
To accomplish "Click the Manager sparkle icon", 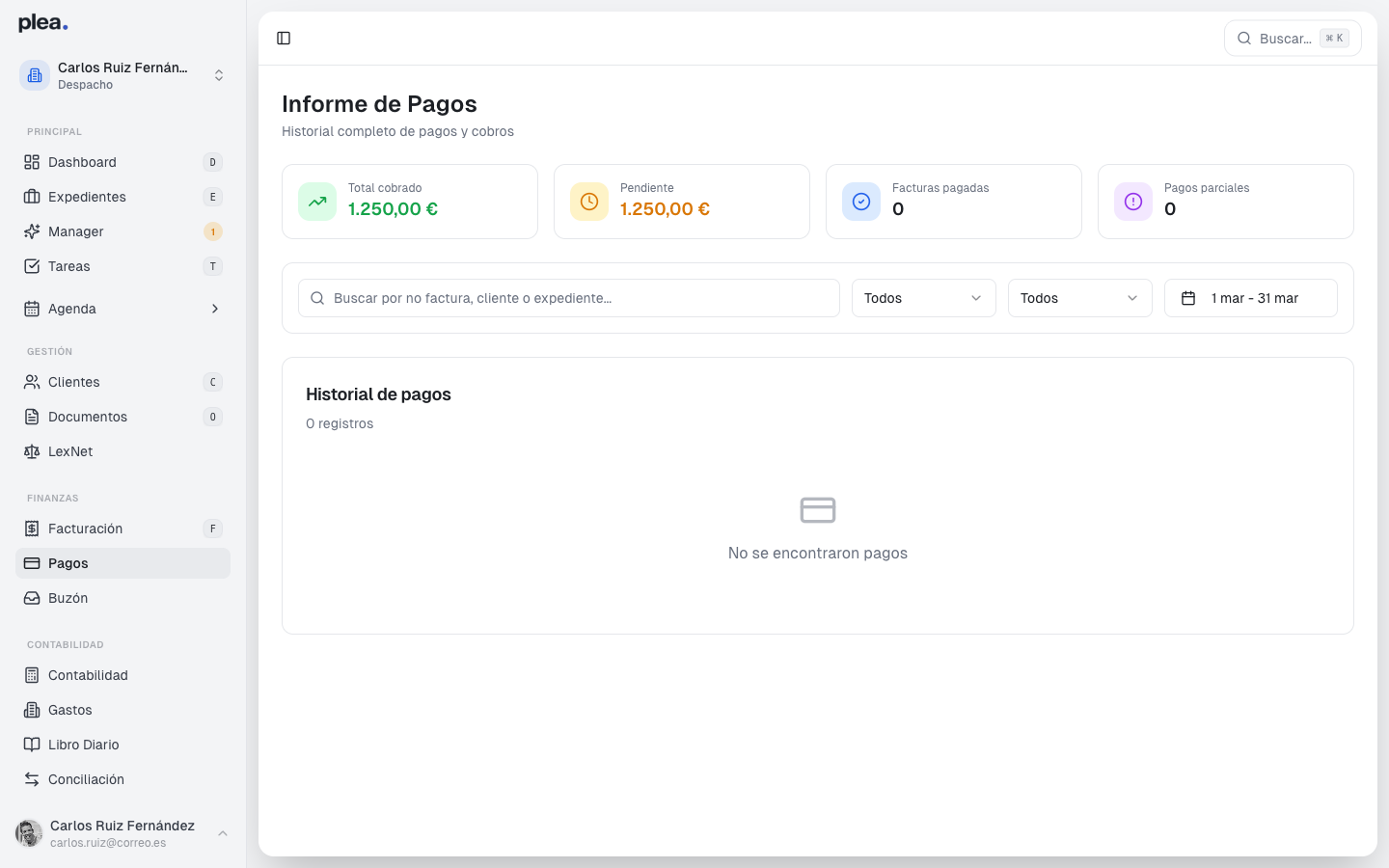I will (32, 231).
